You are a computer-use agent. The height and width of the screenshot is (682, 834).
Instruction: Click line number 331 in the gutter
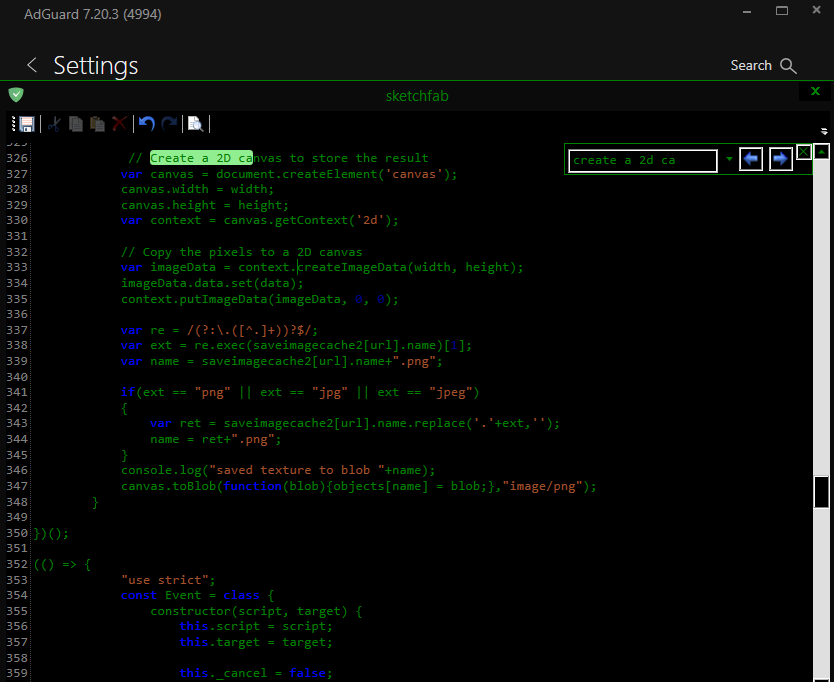17,236
